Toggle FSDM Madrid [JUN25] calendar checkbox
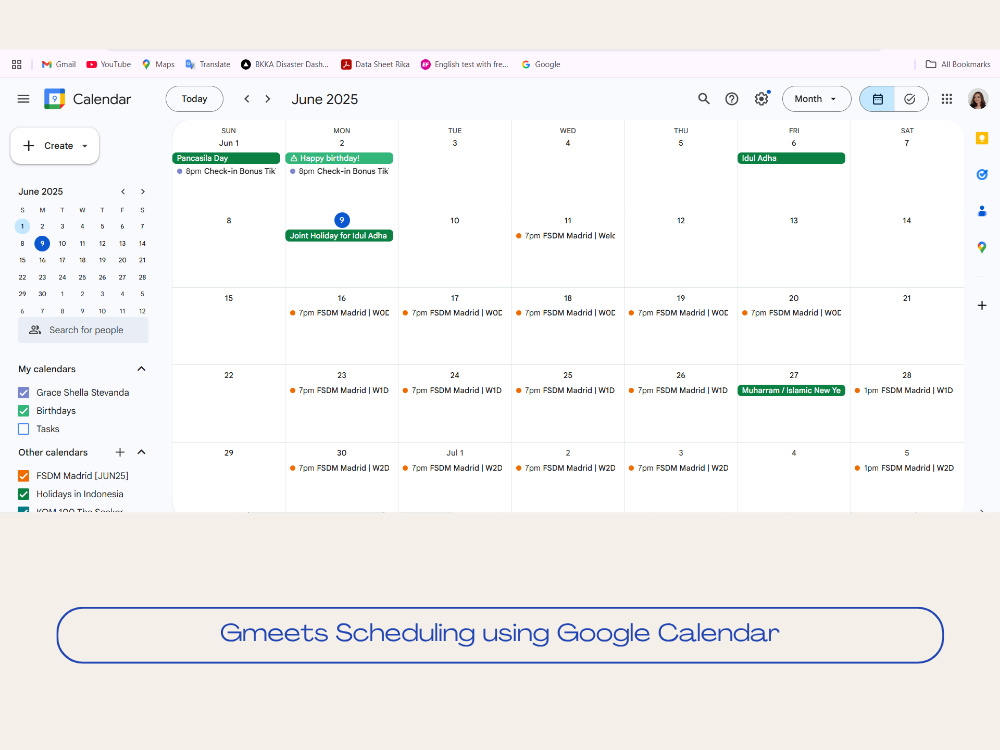This screenshot has height=750, width=1000. tap(24, 476)
